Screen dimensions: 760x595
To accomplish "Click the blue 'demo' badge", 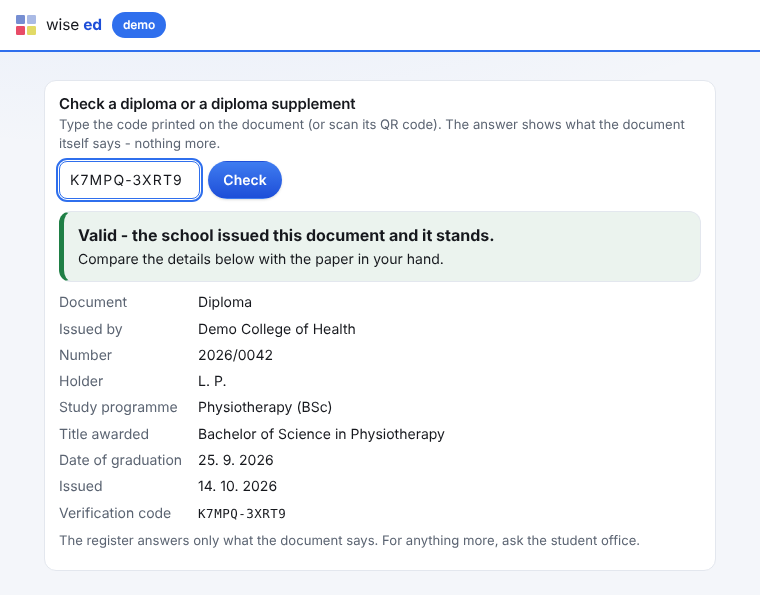I will click(139, 25).
